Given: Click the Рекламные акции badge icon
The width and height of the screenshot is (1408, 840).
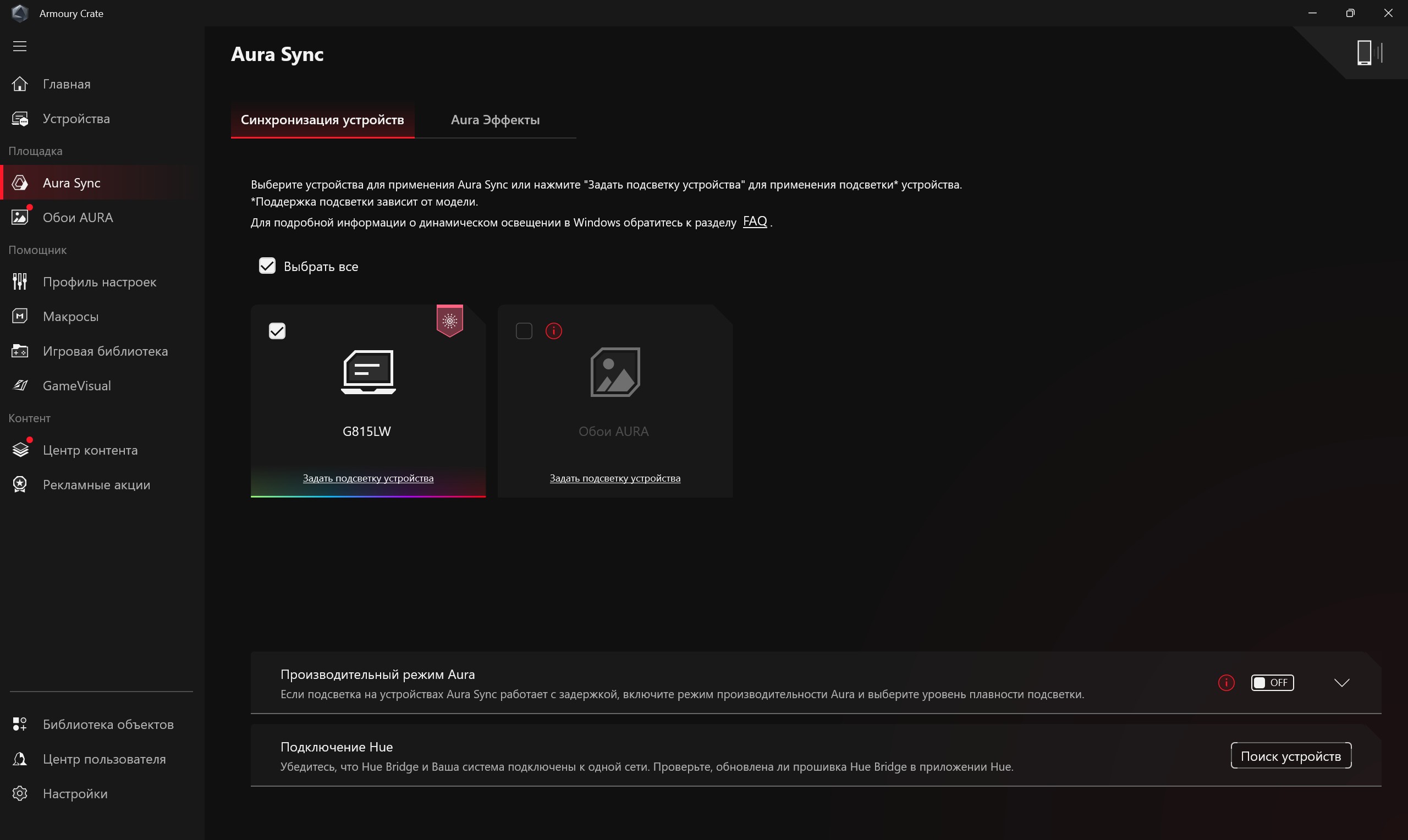Looking at the screenshot, I should (20, 484).
